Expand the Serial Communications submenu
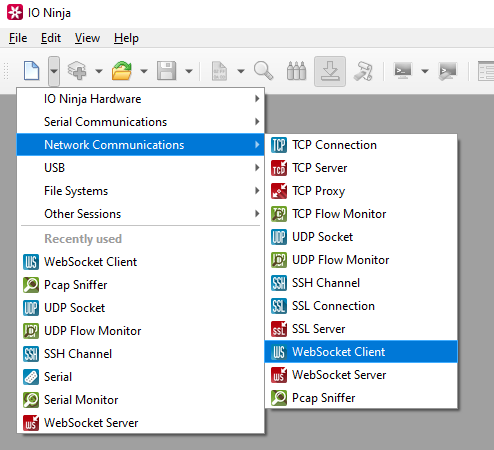494x450 pixels. click(x=141, y=122)
